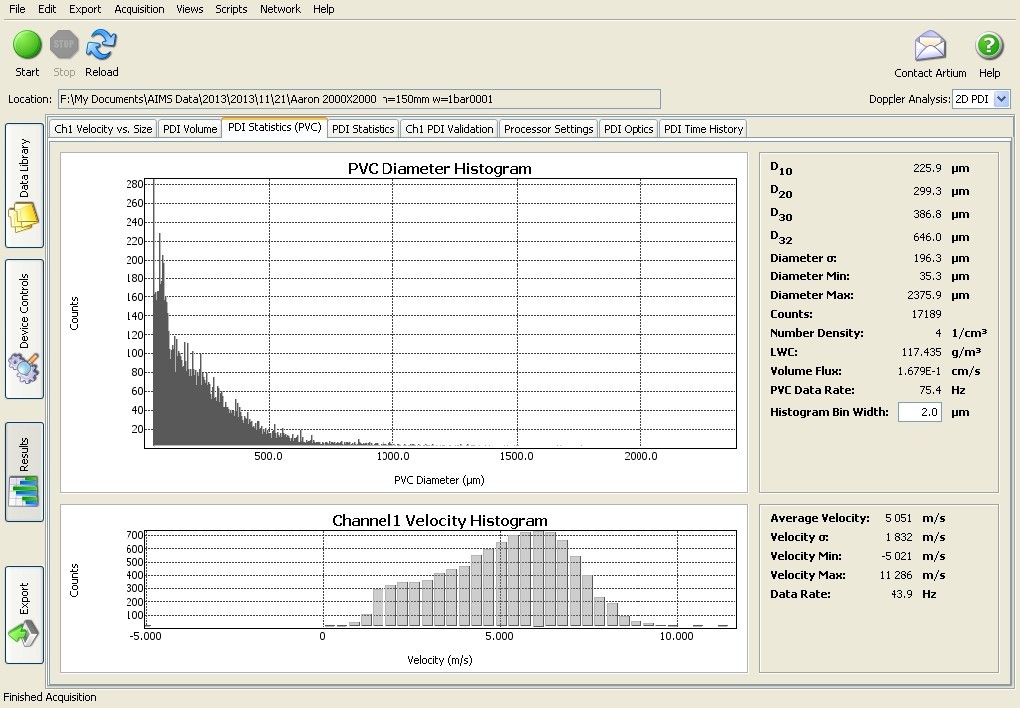The width and height of the screenshot is (1020, 708).
Task: Open the PDI Time History tab
Action: (703, 129)
